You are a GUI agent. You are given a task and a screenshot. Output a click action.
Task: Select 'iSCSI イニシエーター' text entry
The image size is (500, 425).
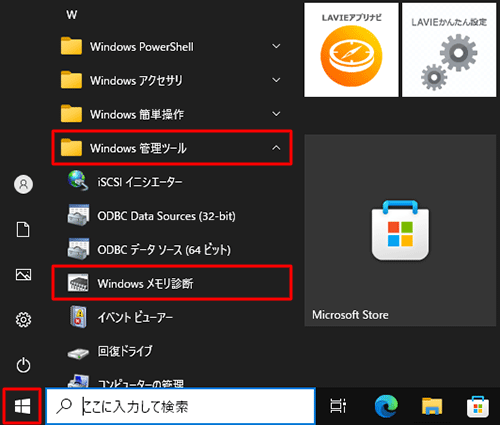[x=140, y=182]
